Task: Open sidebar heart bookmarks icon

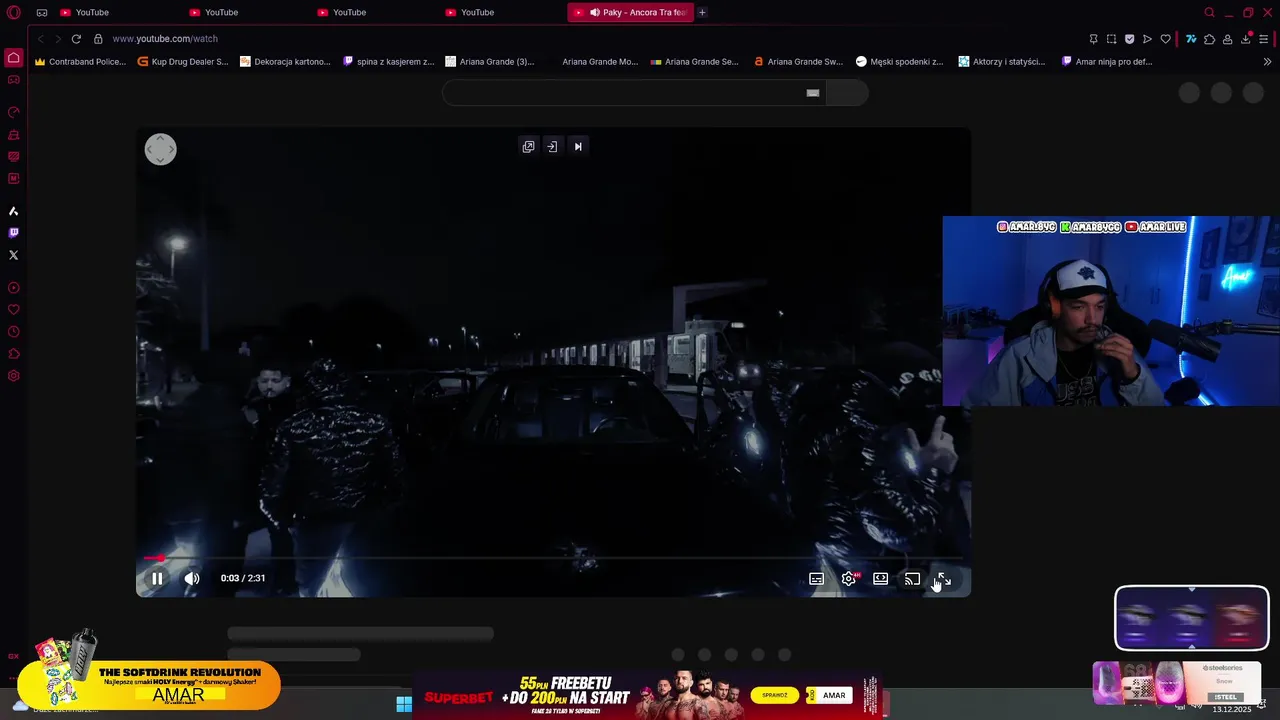Action: coord(13,310)
